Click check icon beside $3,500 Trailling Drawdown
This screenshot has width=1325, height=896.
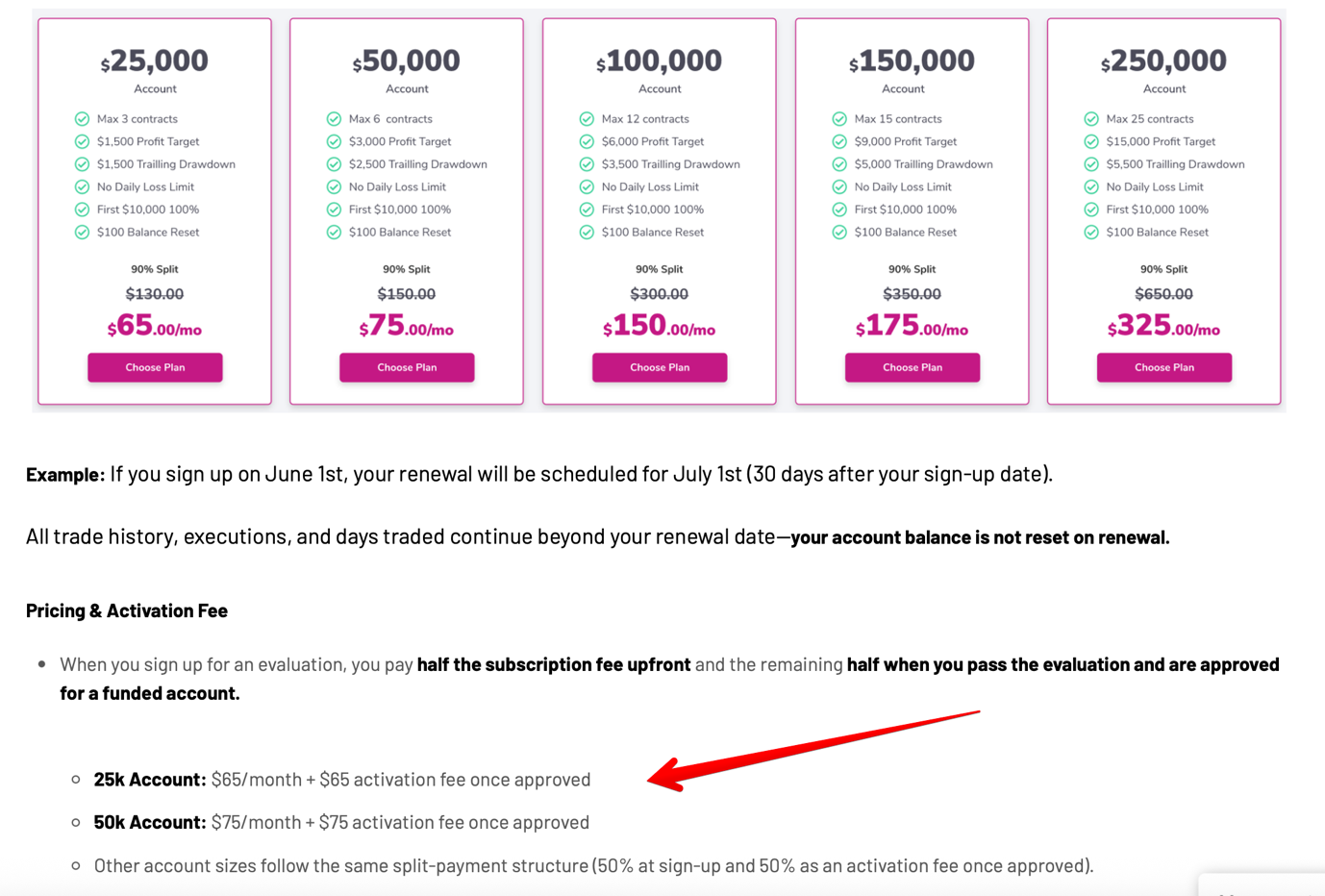587,164
